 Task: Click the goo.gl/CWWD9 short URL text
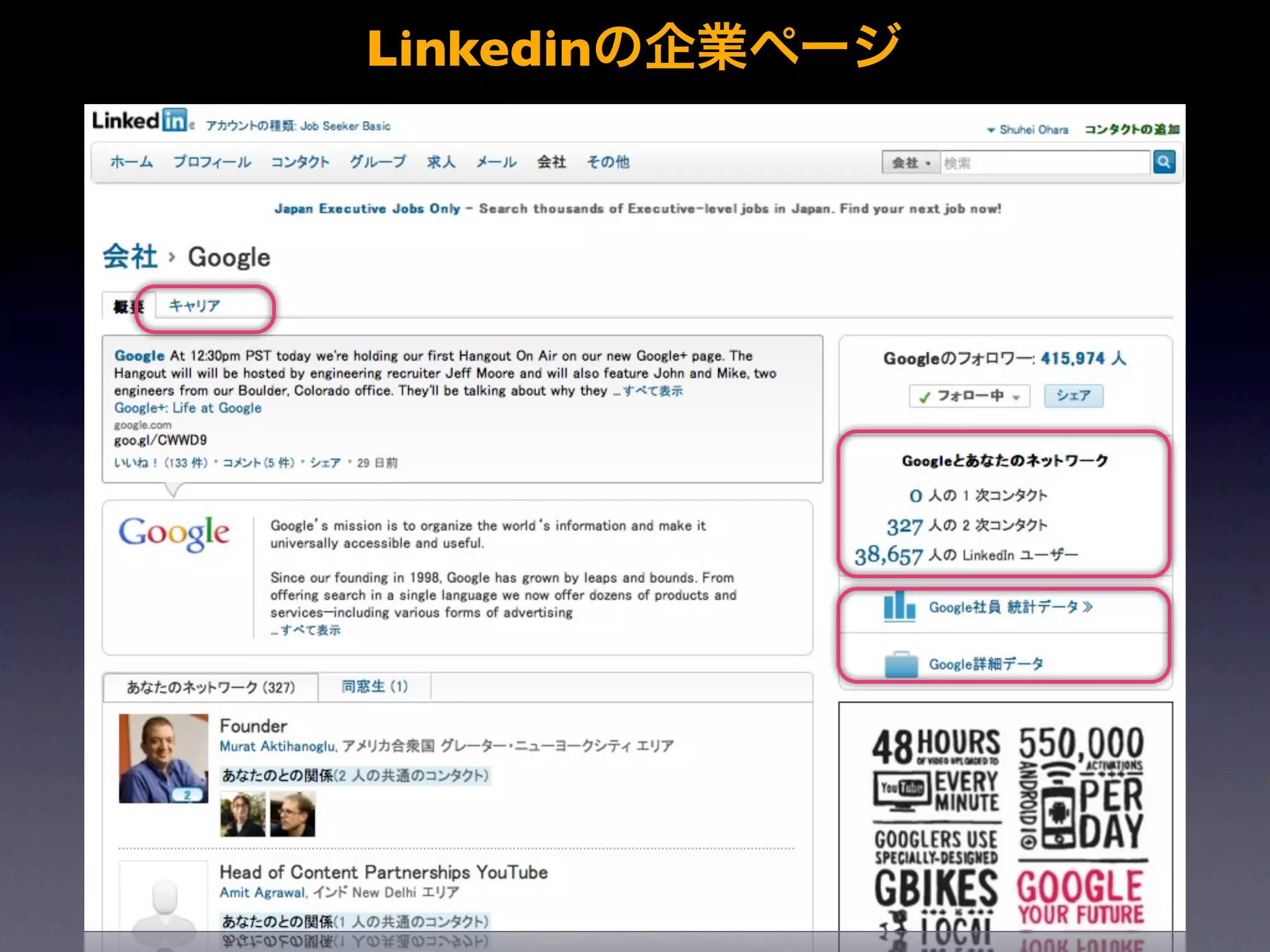161,441
